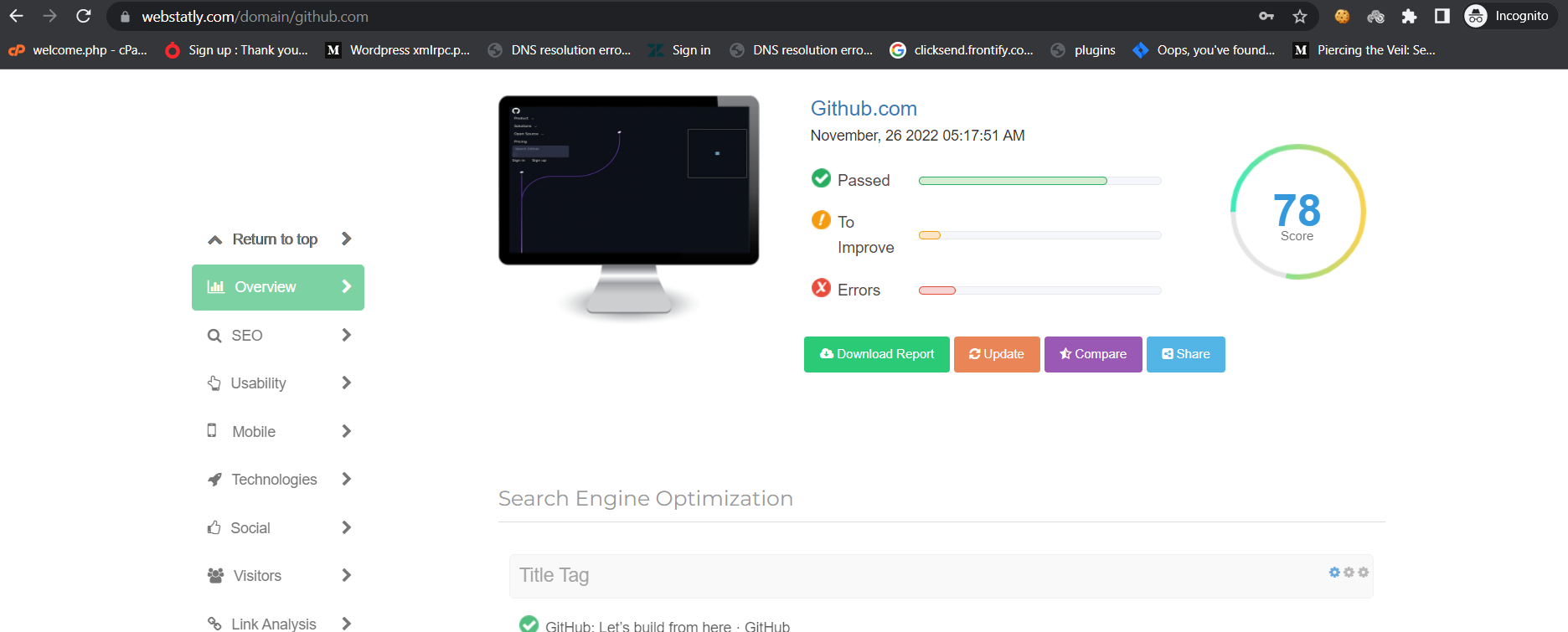Click the 78 score gauge
The width and height of the screenshot is (1568, 632).
(x=1297, y=212)
